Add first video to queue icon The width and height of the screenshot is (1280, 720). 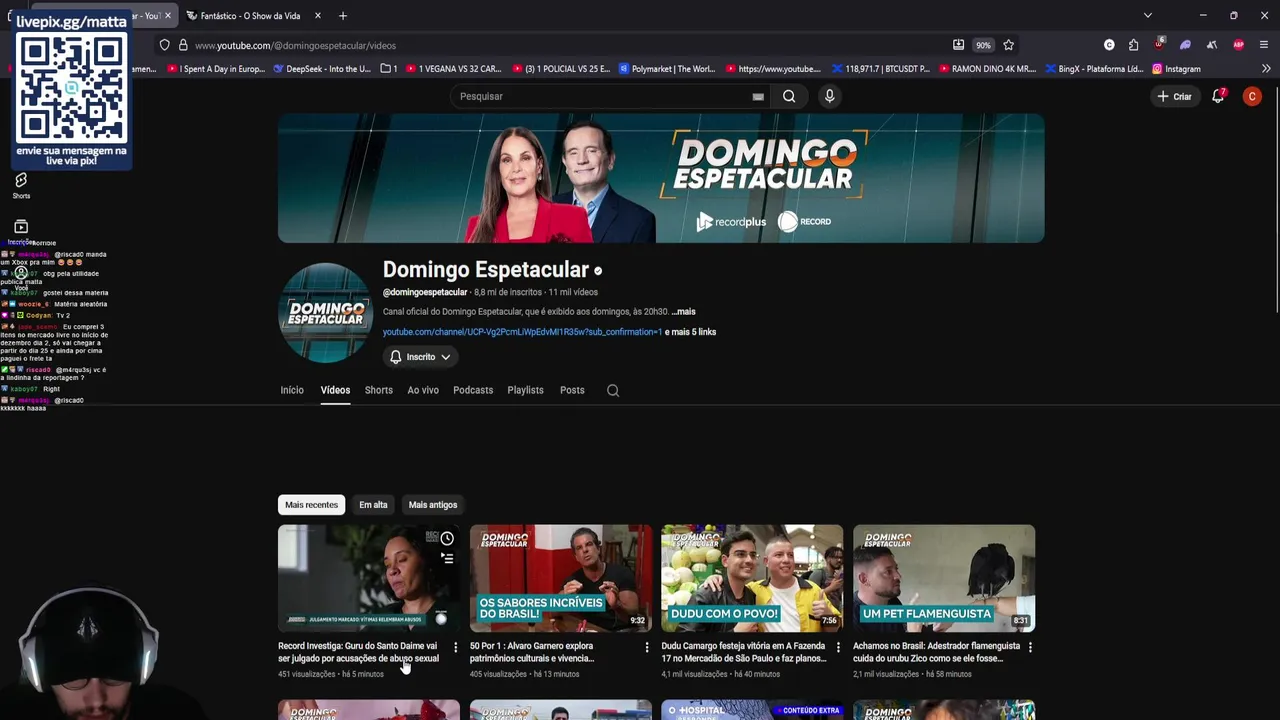[x=447, y=558]
